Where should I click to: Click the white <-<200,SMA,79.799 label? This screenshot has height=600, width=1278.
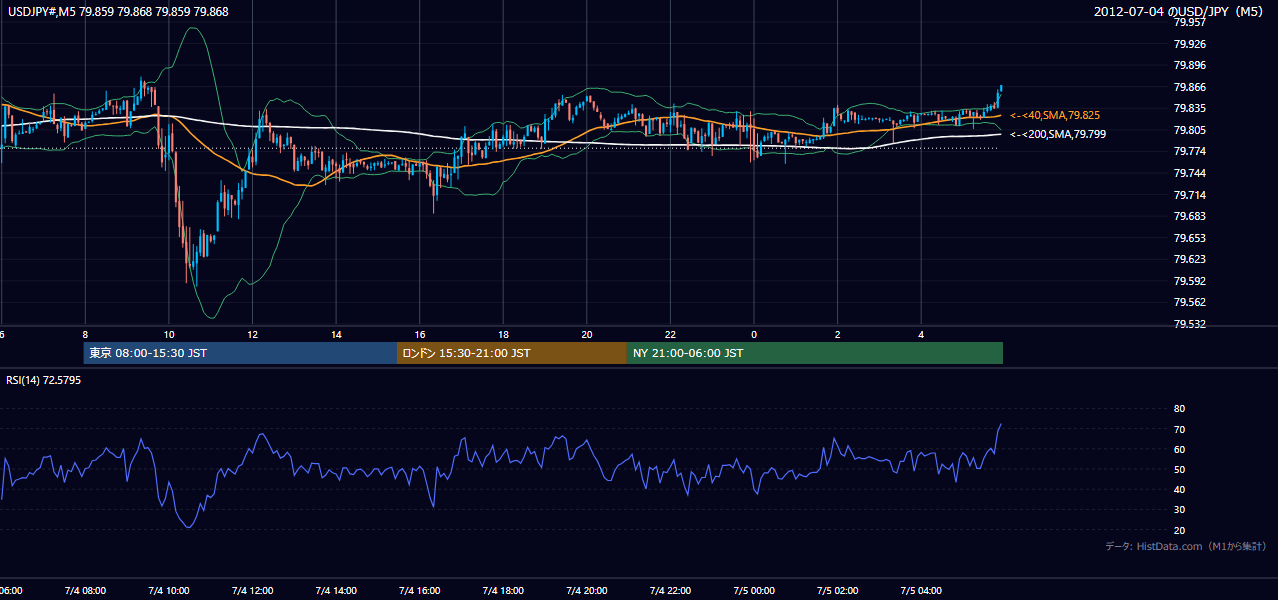coord(1057,134)
